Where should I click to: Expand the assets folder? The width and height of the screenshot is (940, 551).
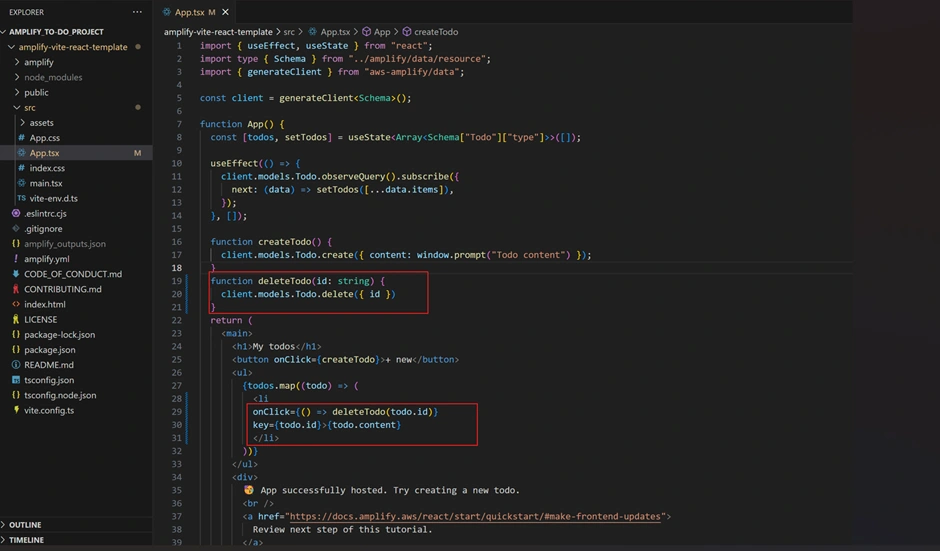23,122
